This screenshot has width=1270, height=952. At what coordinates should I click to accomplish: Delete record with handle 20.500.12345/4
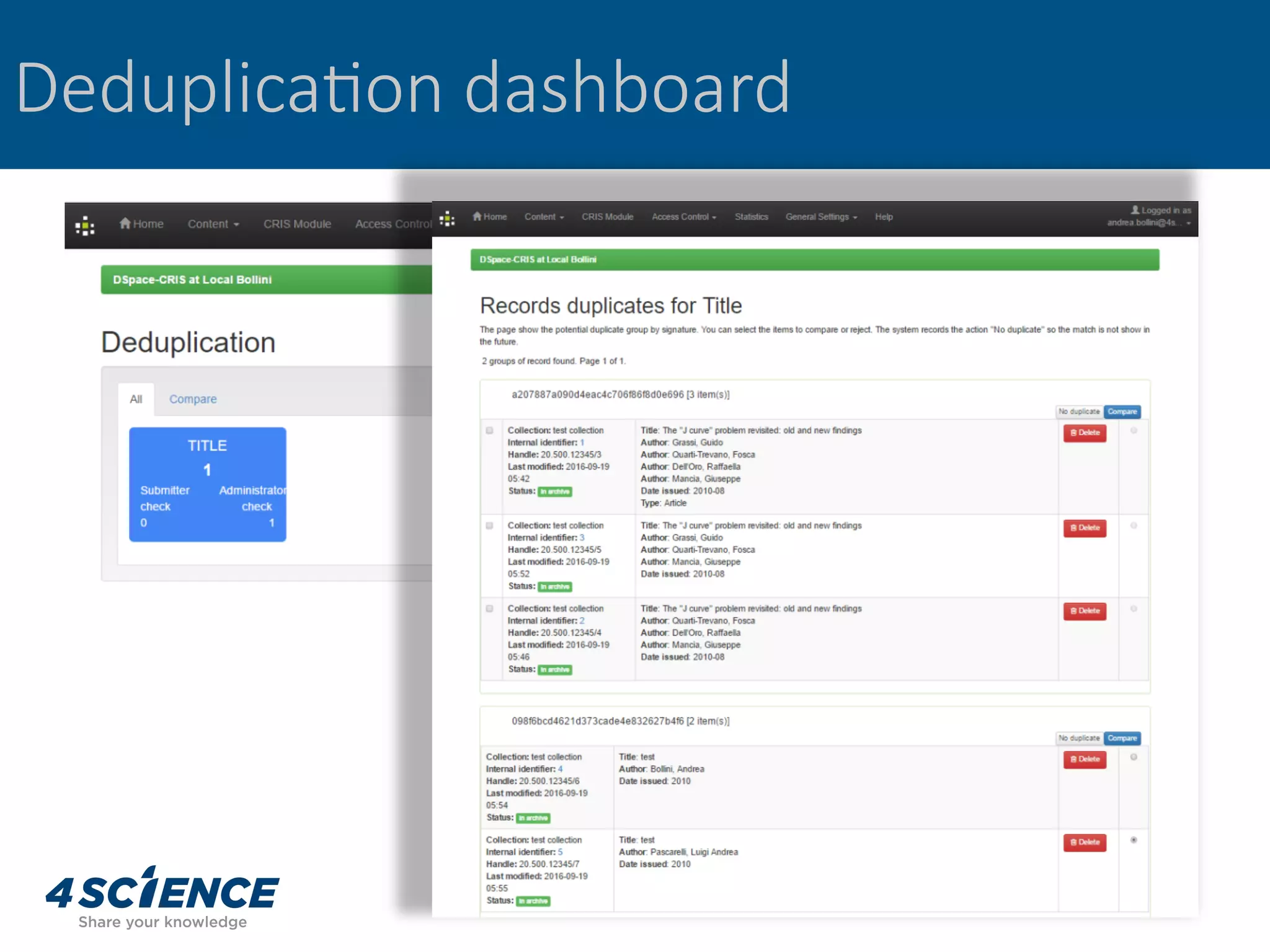[1085, 611]
